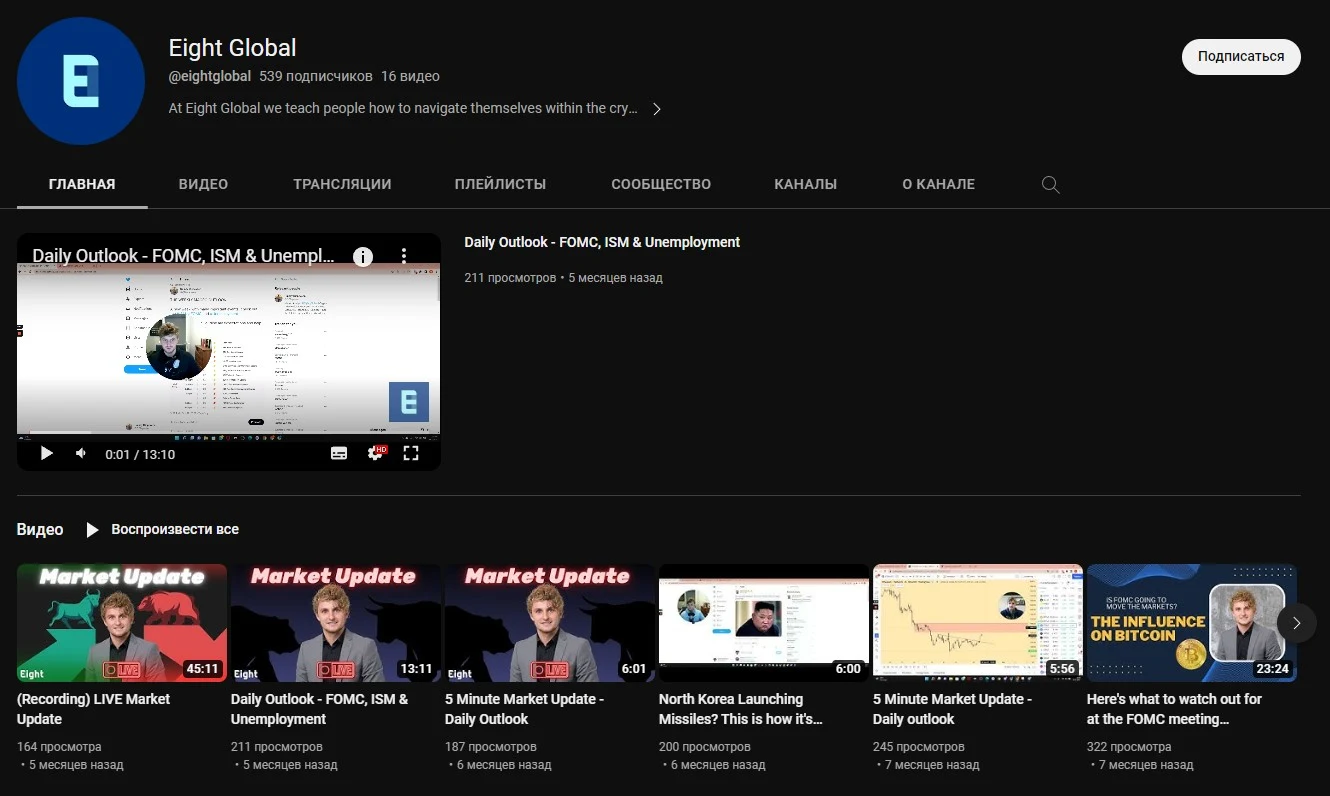Screen dimensions: 1330x796
Task: Click the Видео section heading
Action: click(40, 529)
